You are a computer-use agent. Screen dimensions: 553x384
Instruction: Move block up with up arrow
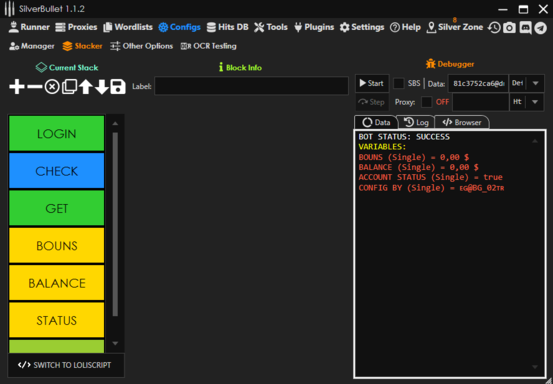(86, 86)
